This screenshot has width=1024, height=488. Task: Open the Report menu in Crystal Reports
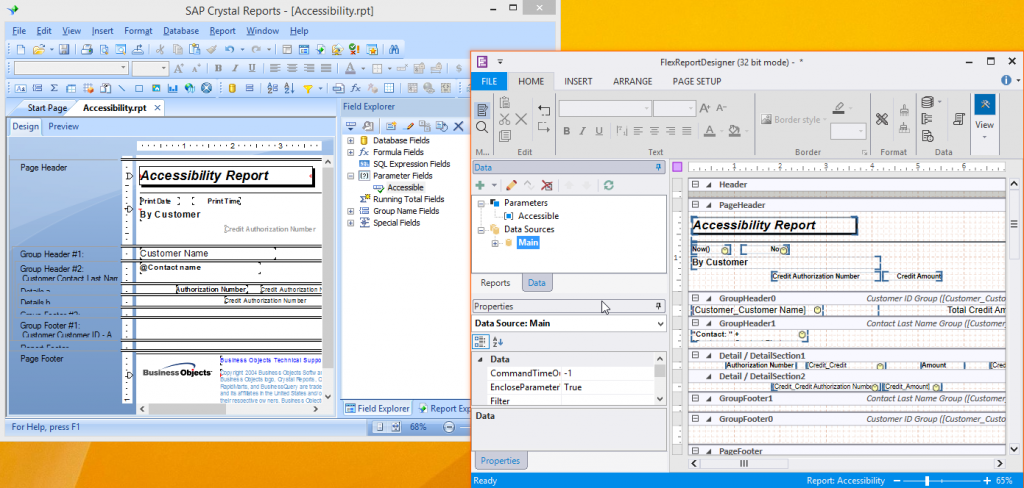[223, 31]
